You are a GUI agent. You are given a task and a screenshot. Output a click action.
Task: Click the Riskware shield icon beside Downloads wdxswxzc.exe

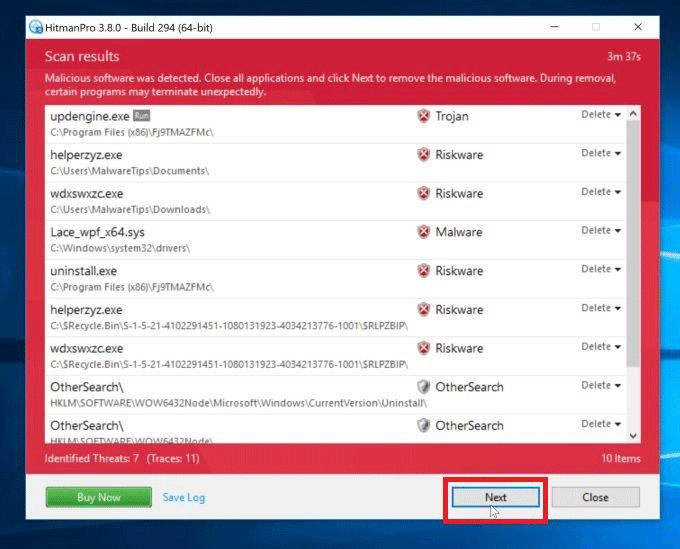pyautogui.click(x=423, y=193)
